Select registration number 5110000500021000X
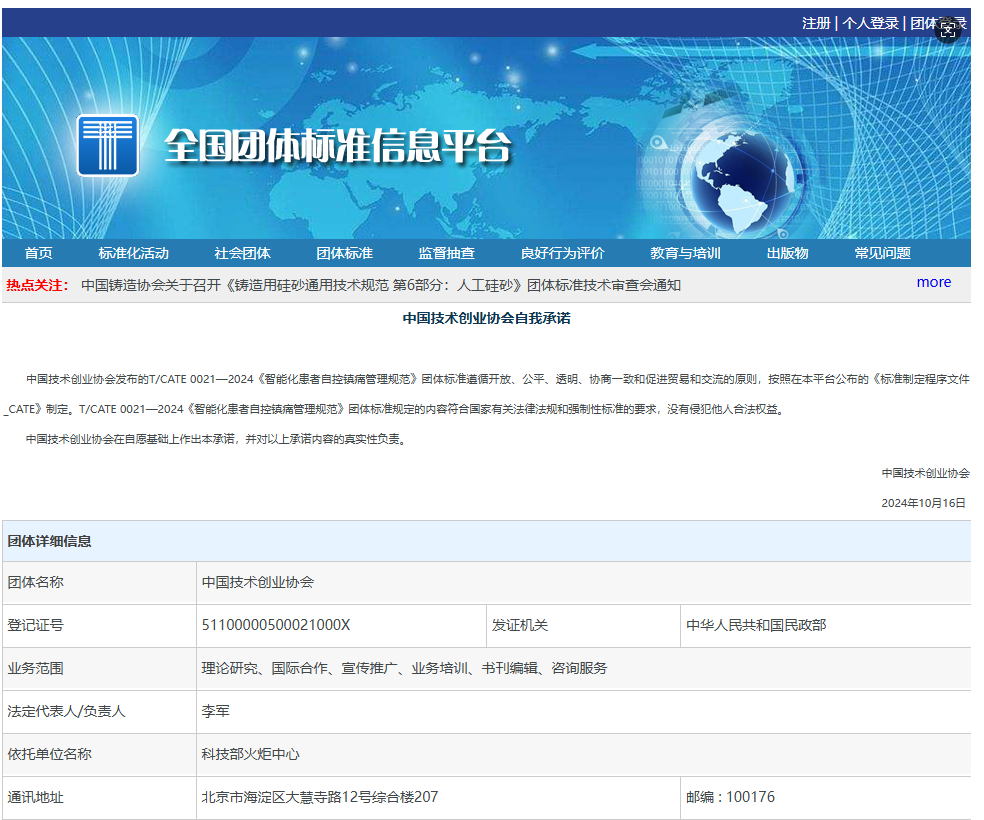Screen dimensions: 984x820 tap(341, 626)
